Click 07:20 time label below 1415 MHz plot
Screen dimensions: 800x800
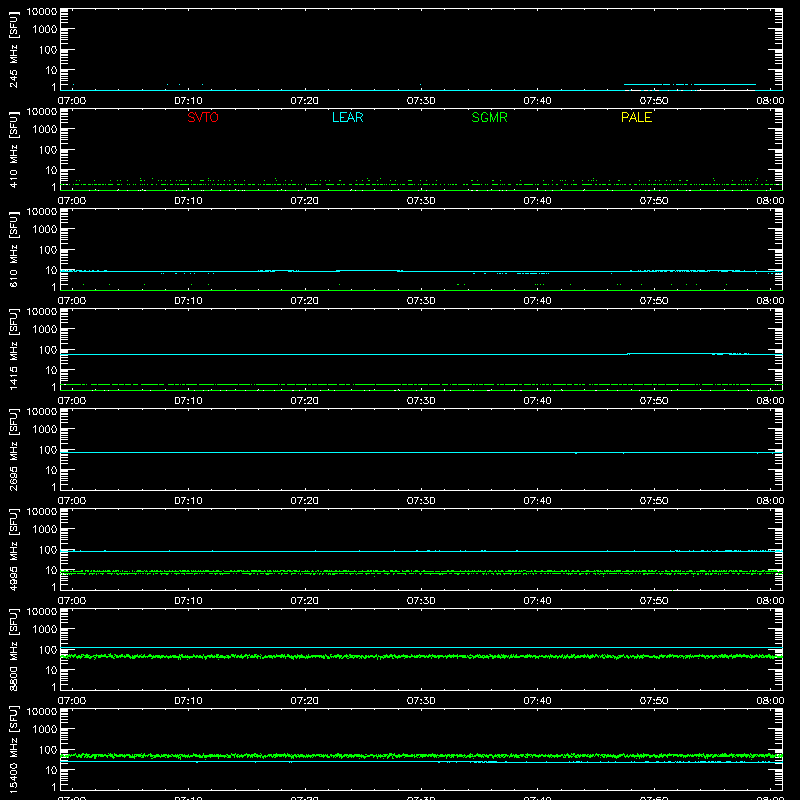(305, 401)
